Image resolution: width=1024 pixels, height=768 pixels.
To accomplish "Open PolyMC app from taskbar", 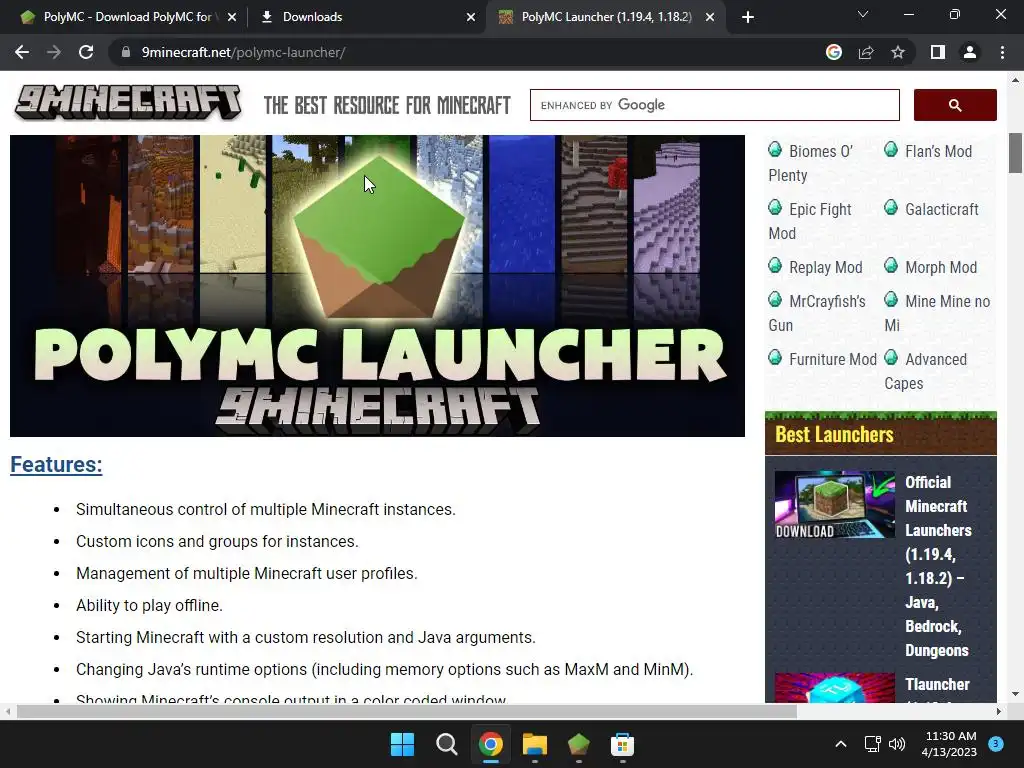I will 579,744.
